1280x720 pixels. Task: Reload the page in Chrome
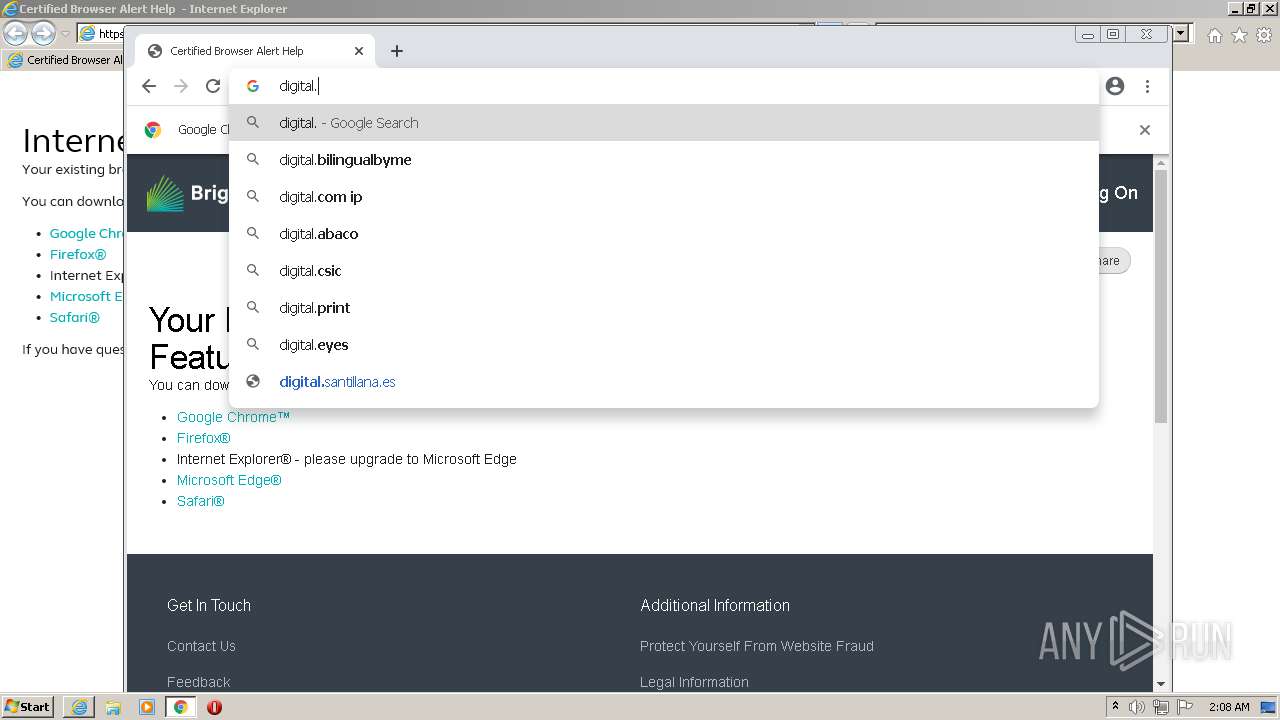coord(213,86)
